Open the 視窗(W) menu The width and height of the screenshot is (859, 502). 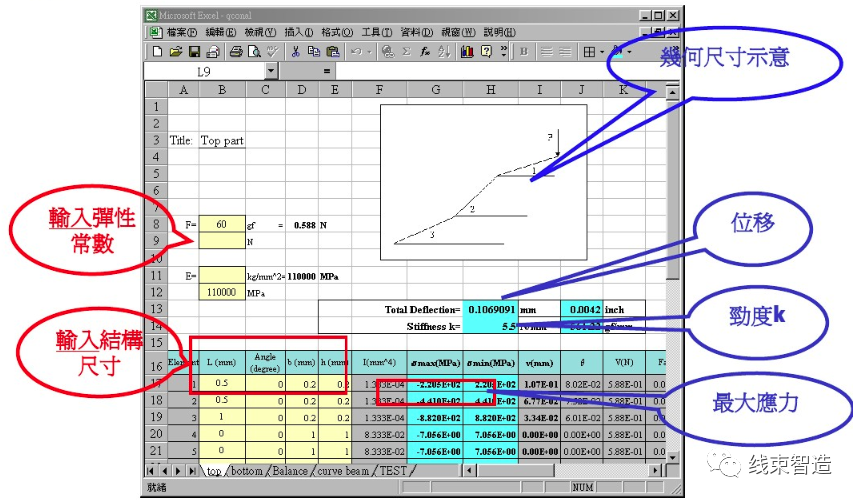[458, 32]
